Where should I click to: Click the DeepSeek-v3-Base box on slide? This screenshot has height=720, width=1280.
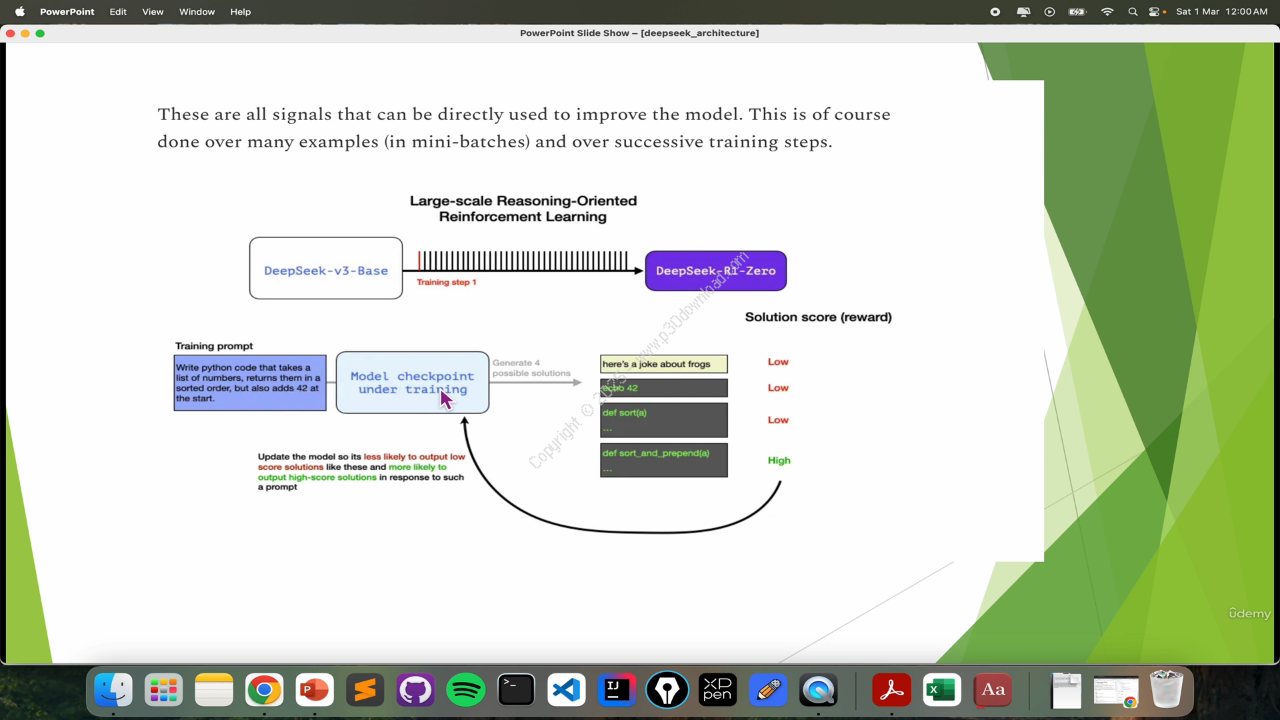326,268
